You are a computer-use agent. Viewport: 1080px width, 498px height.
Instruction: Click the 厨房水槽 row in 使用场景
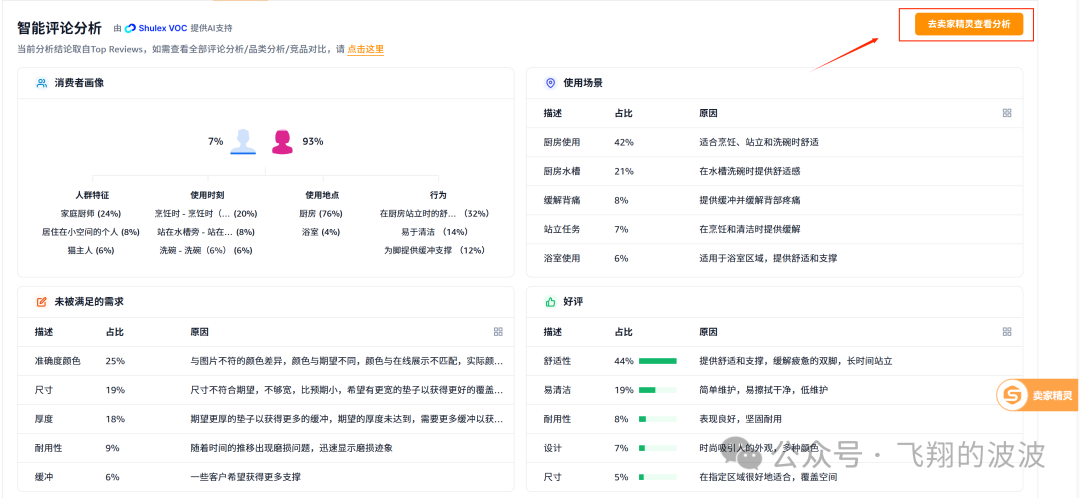(x=774, y=171)
